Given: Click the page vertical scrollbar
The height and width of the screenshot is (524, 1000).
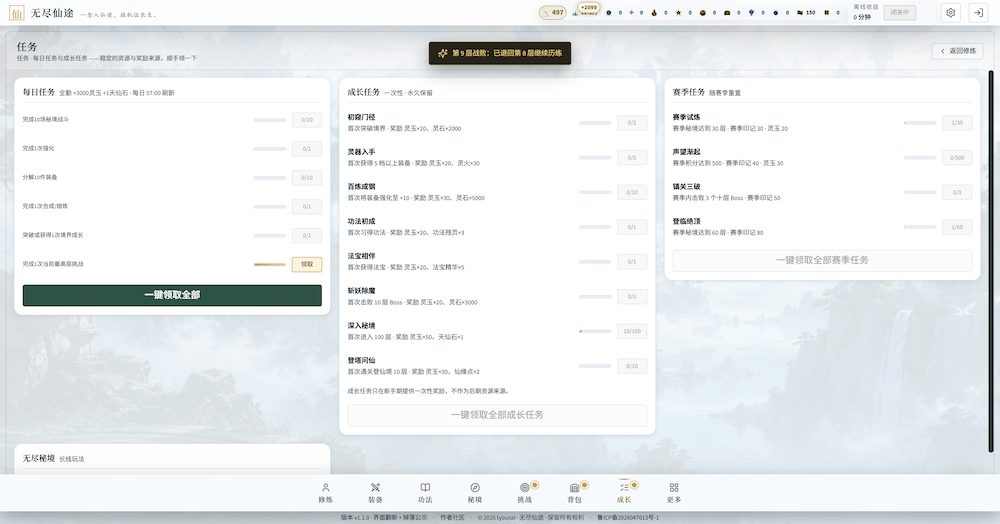Looking at the screenshot, I should (990, 261).
